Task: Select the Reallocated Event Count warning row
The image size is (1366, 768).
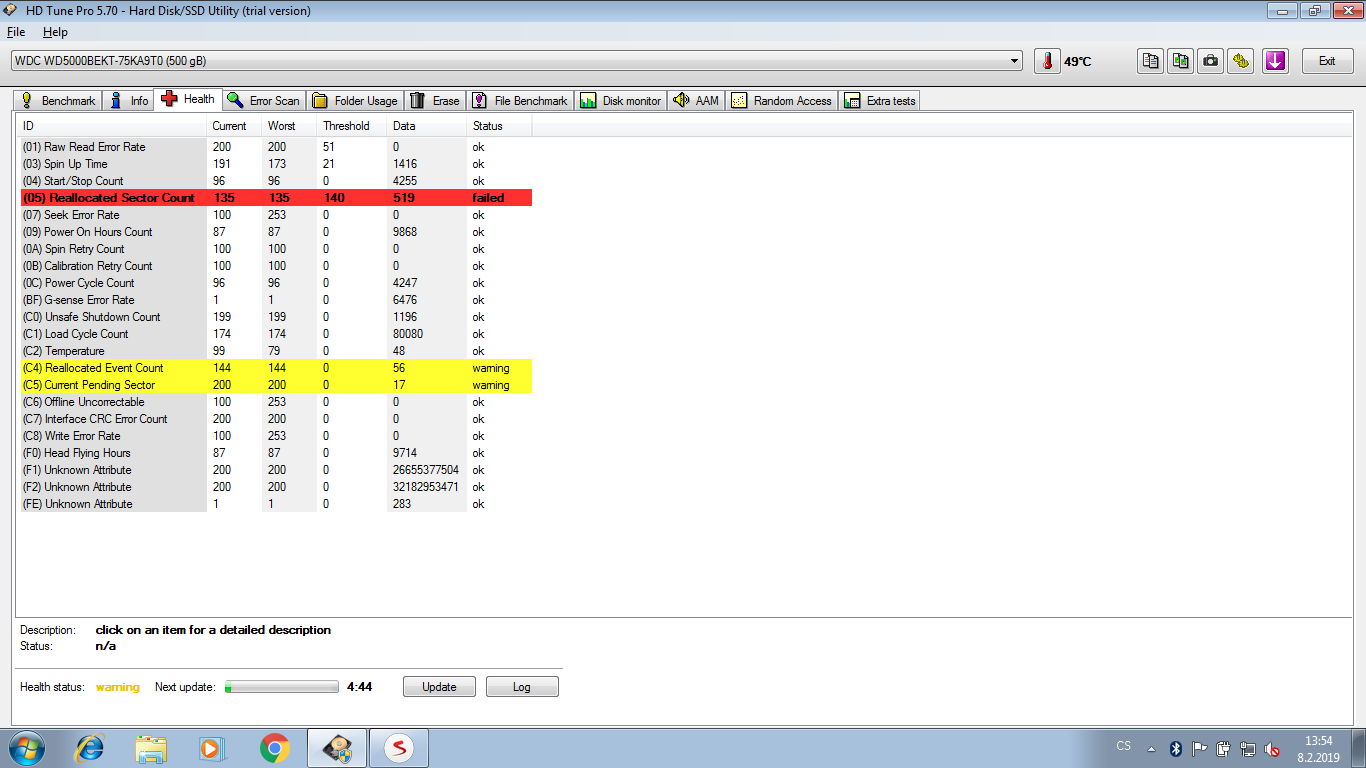Action: tap(274, 368)
